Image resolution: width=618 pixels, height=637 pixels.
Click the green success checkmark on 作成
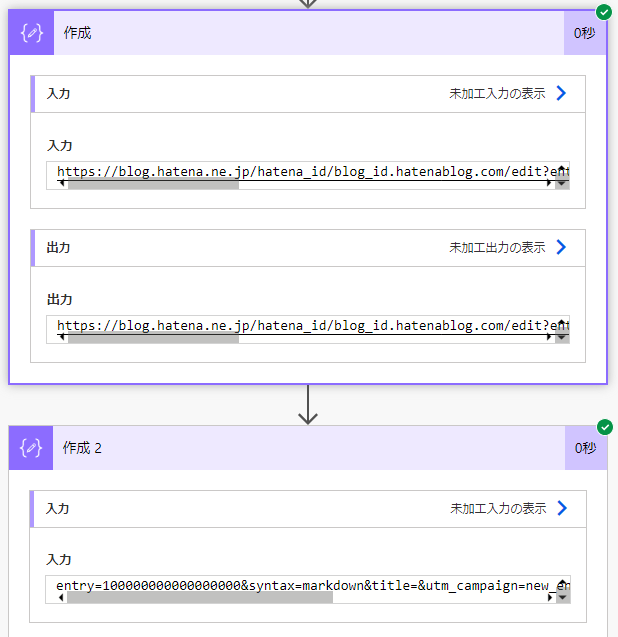coord(604,12)
